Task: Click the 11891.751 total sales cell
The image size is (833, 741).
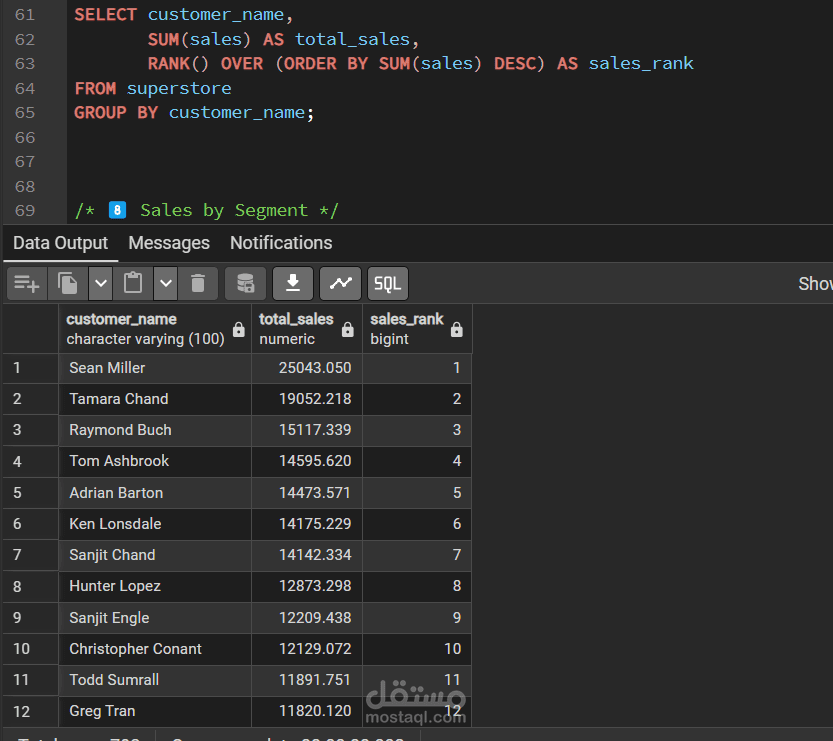Action: 307,680
